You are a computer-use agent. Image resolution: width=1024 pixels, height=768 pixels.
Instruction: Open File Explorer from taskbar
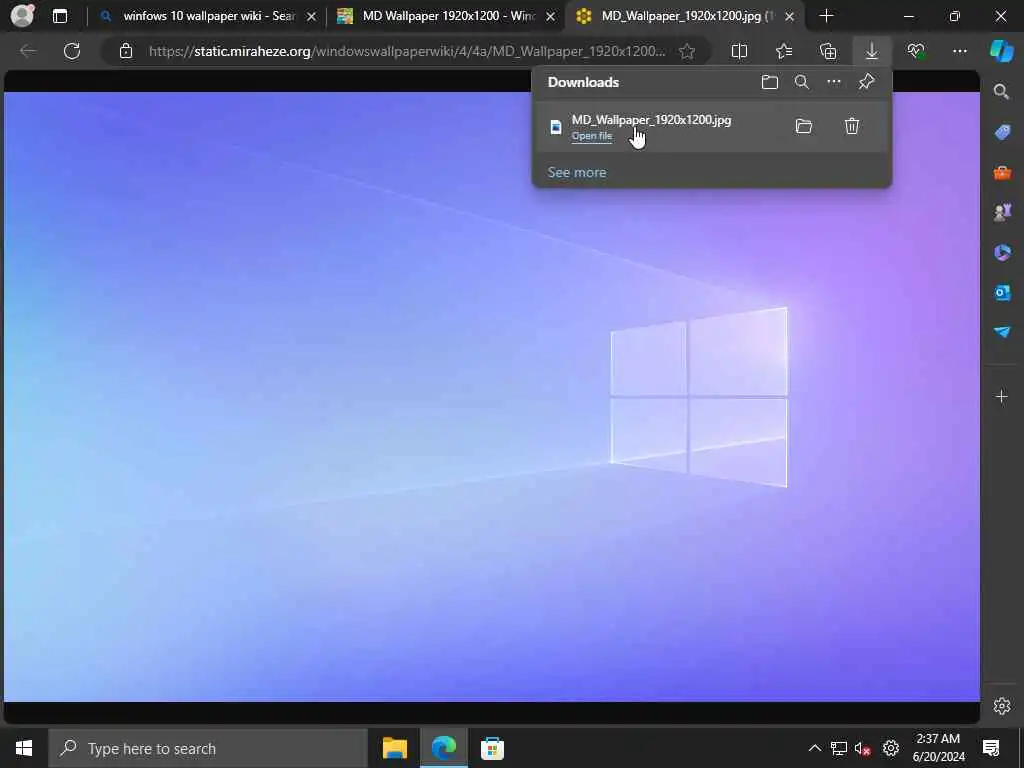click(394, 748)
